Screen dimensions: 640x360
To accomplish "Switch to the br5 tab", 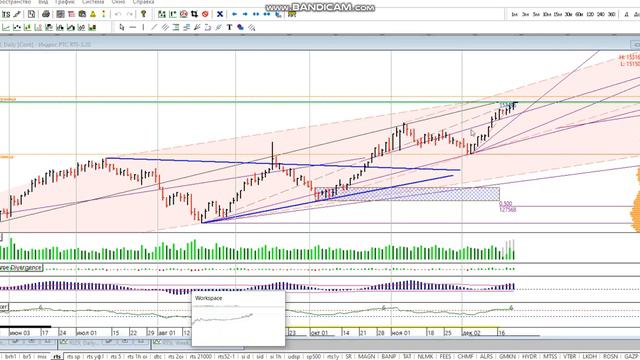I will 27,356.
